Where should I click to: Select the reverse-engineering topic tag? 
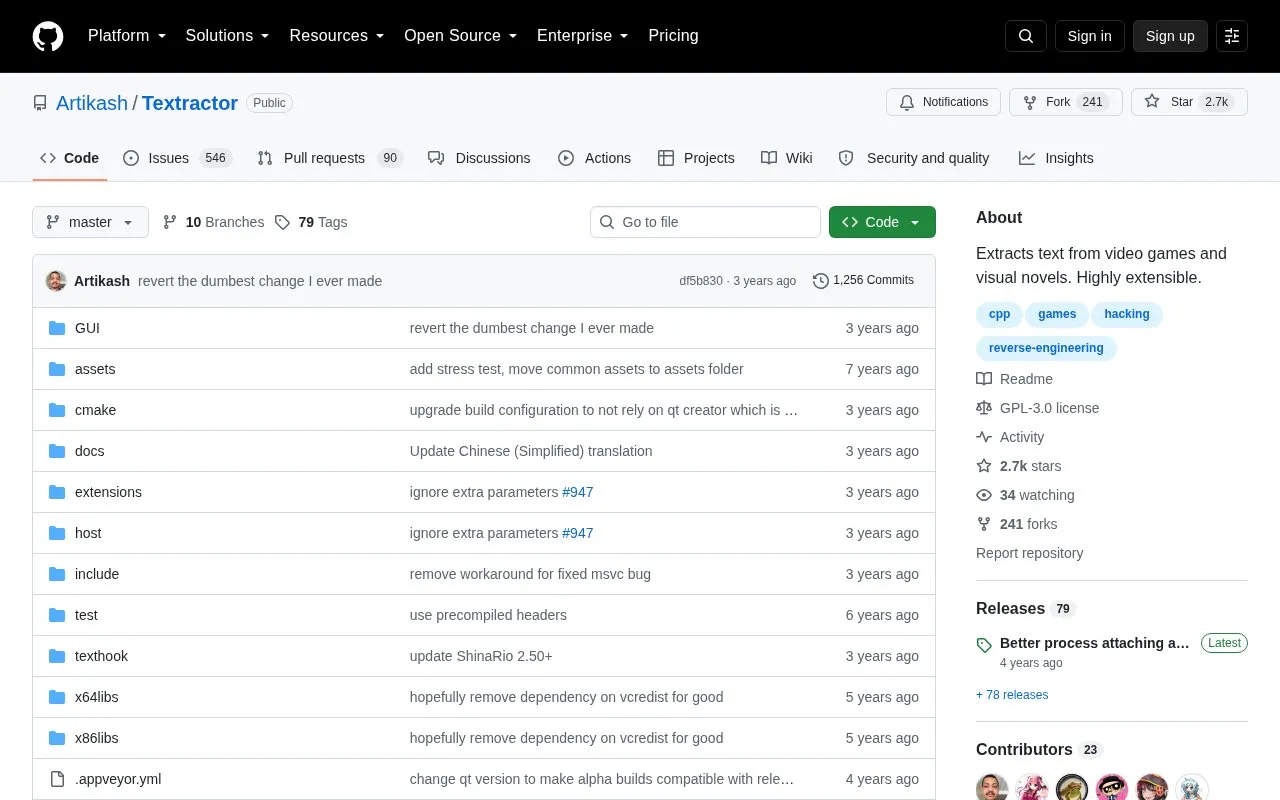[1046, 348]
